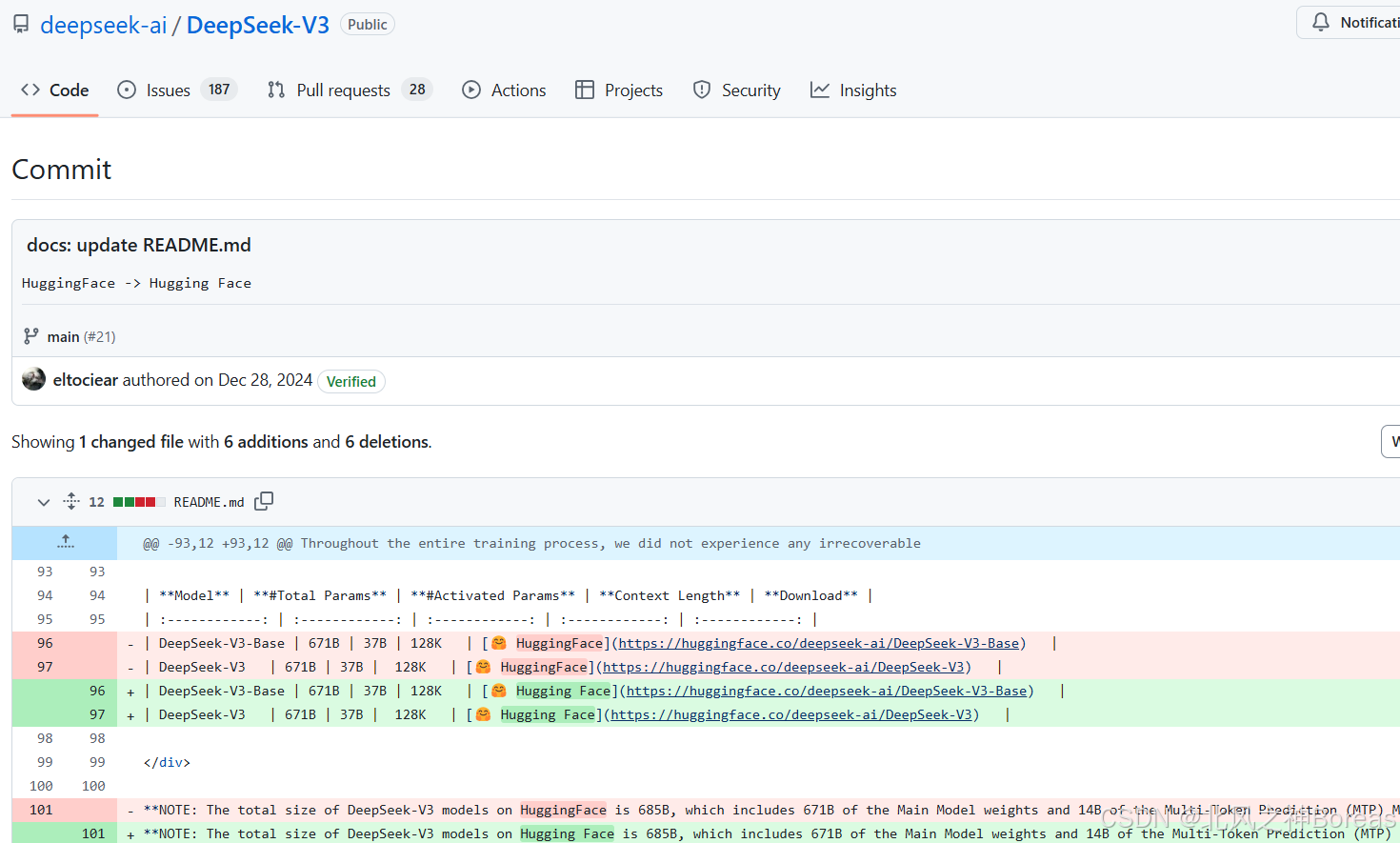The height and width of the screenshot is (843, 1400).
Task: Click the green-red diff stat blocks
Action: tap(139, 501)
